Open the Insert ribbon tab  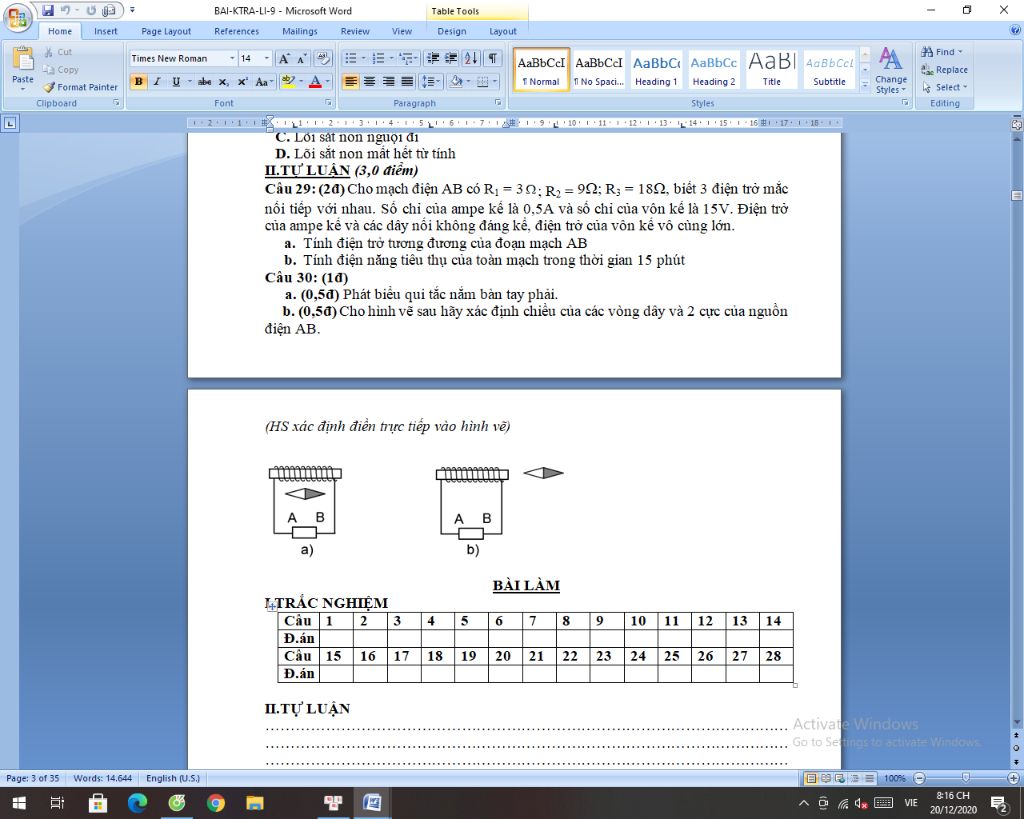105,31
